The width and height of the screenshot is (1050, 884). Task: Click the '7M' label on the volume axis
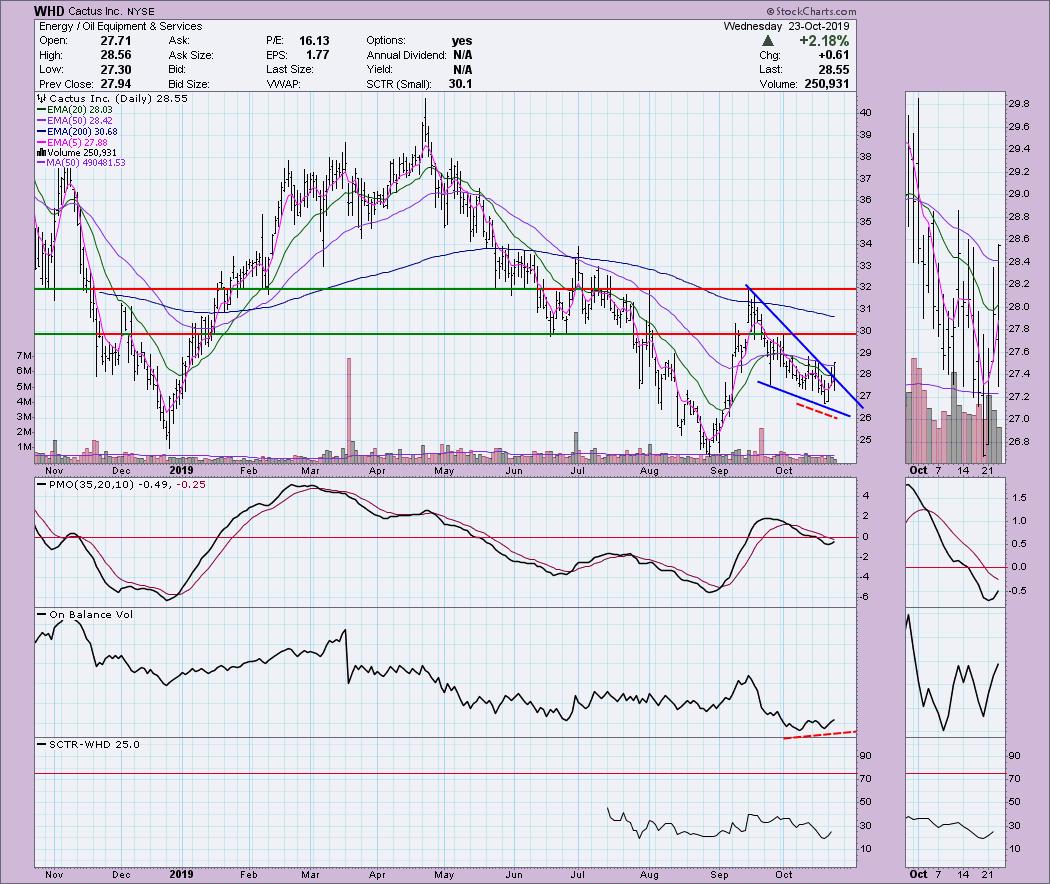24,356
